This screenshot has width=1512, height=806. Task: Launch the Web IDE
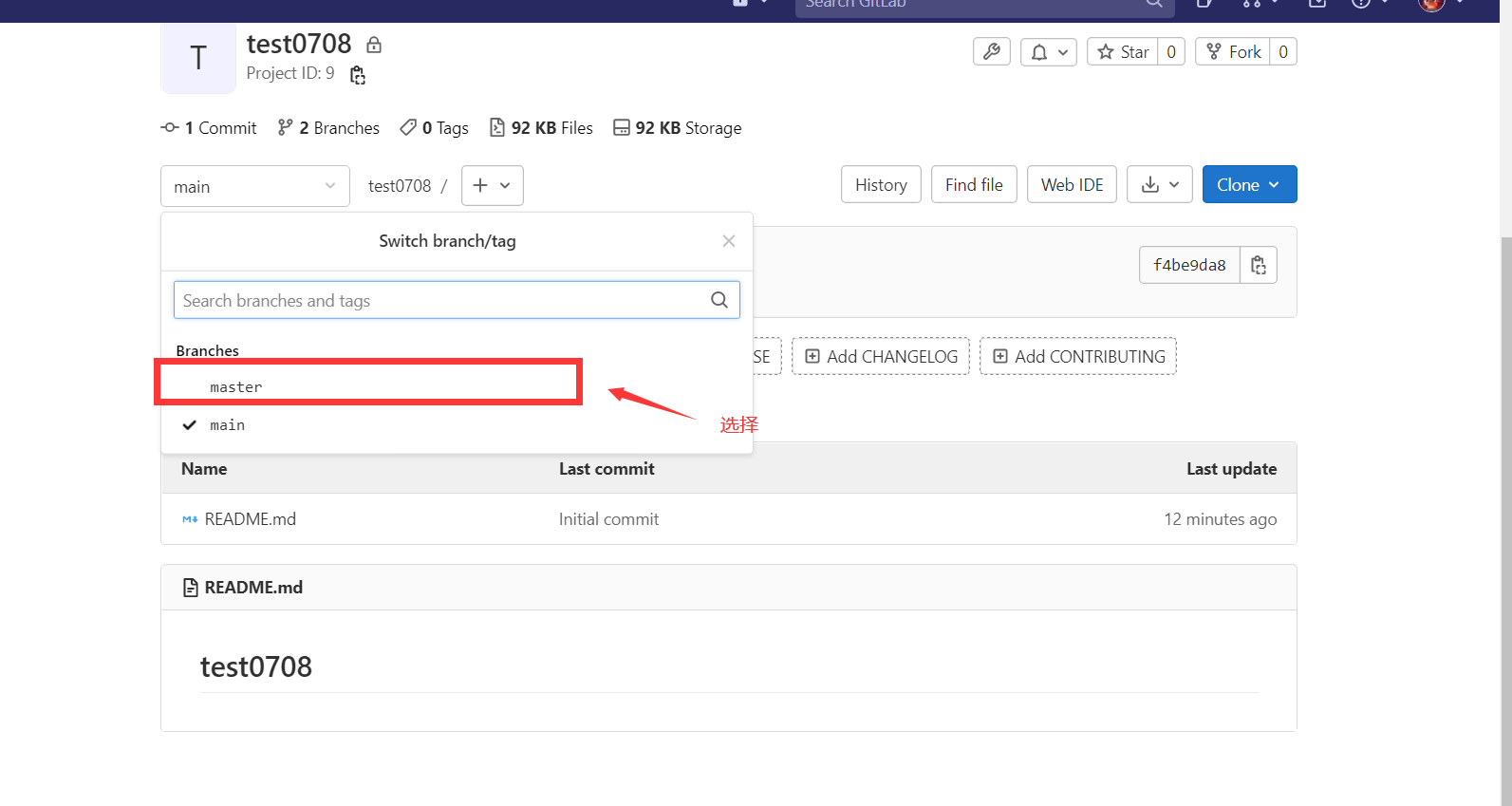(1072, 185)
